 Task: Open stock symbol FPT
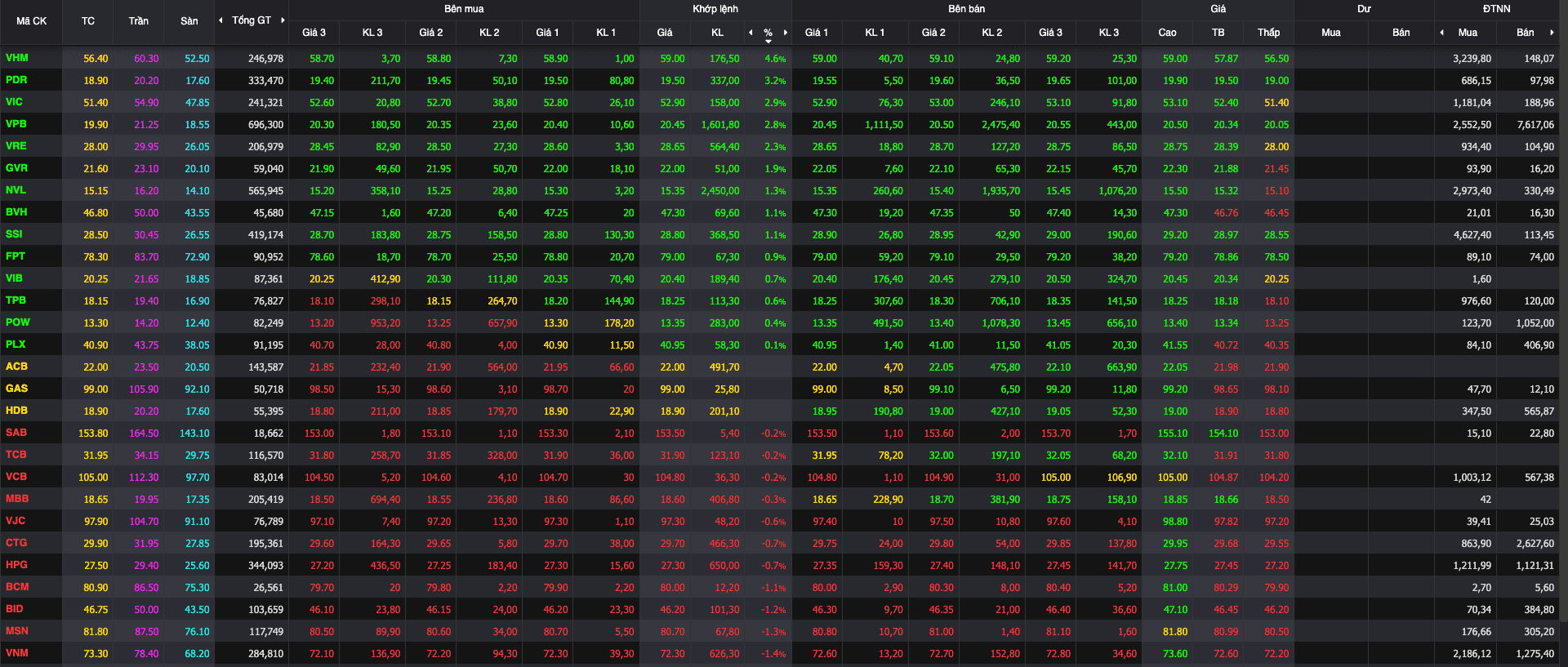16,256
